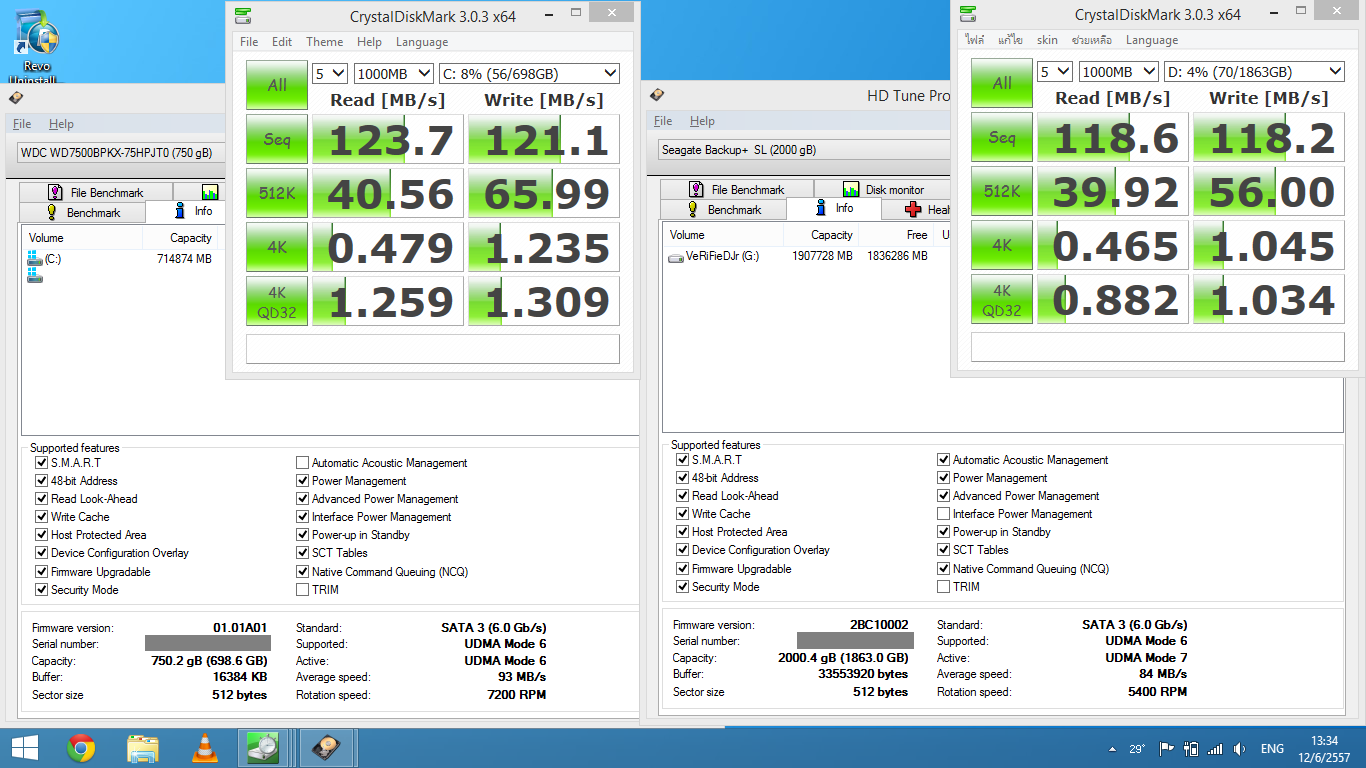This screenshot has height=768, width=1366.
Task: Select the (C:) volume row in WDC window
Action: tap(46, 259)
